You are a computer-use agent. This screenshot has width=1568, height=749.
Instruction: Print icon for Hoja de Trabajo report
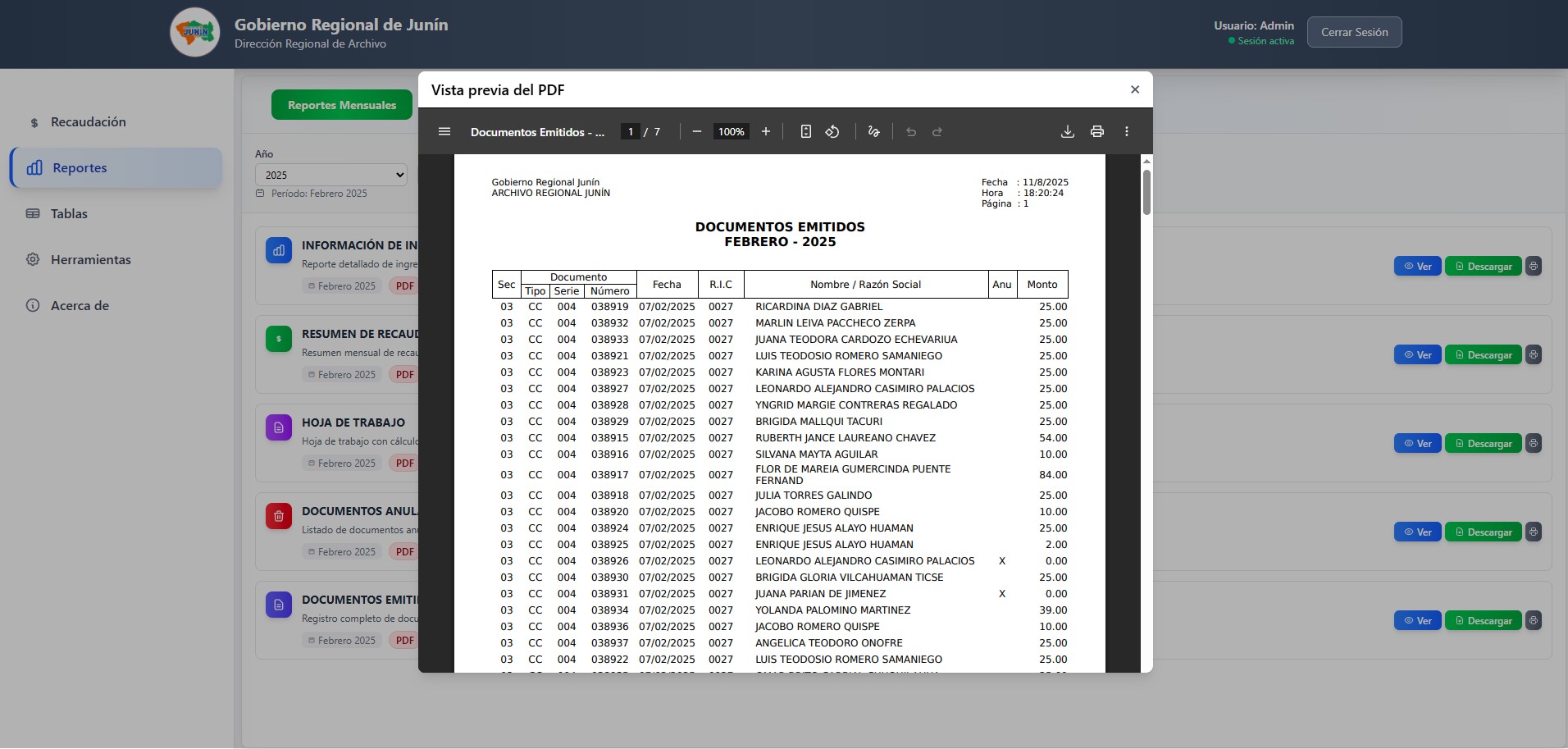pyautogui.click(x=1534, y=443)
